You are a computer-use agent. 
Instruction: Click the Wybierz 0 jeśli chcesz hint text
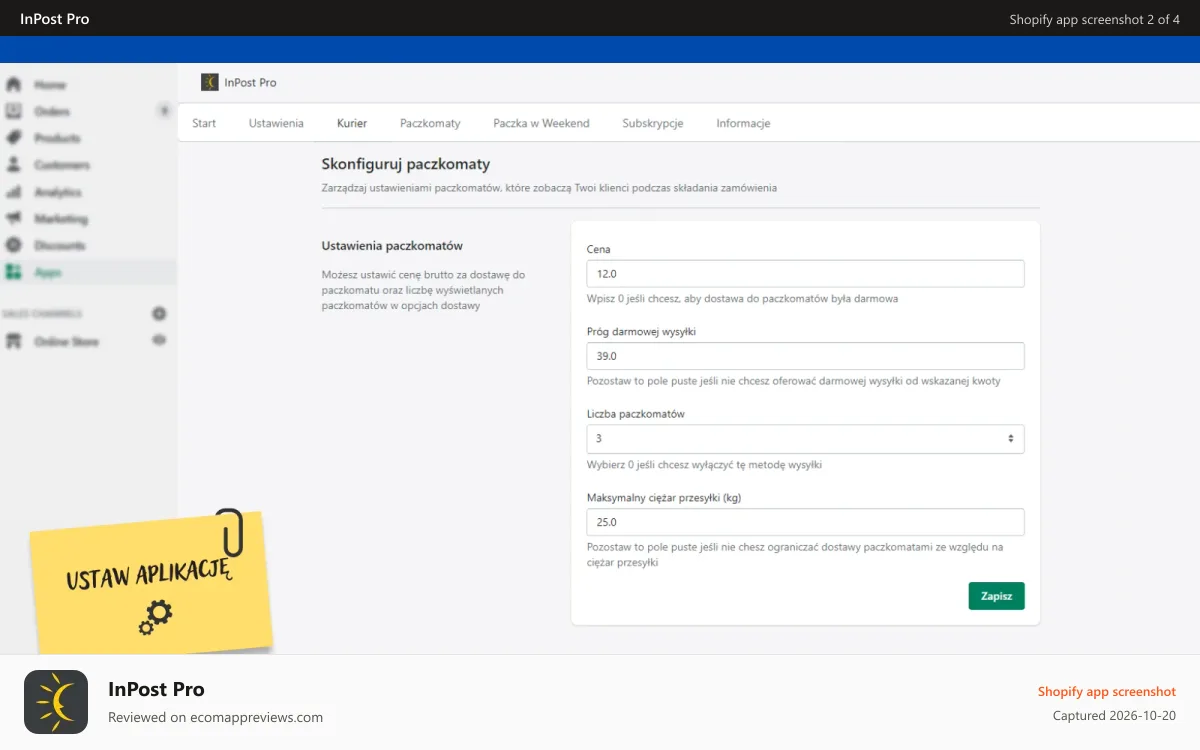[x=704, y=464]
